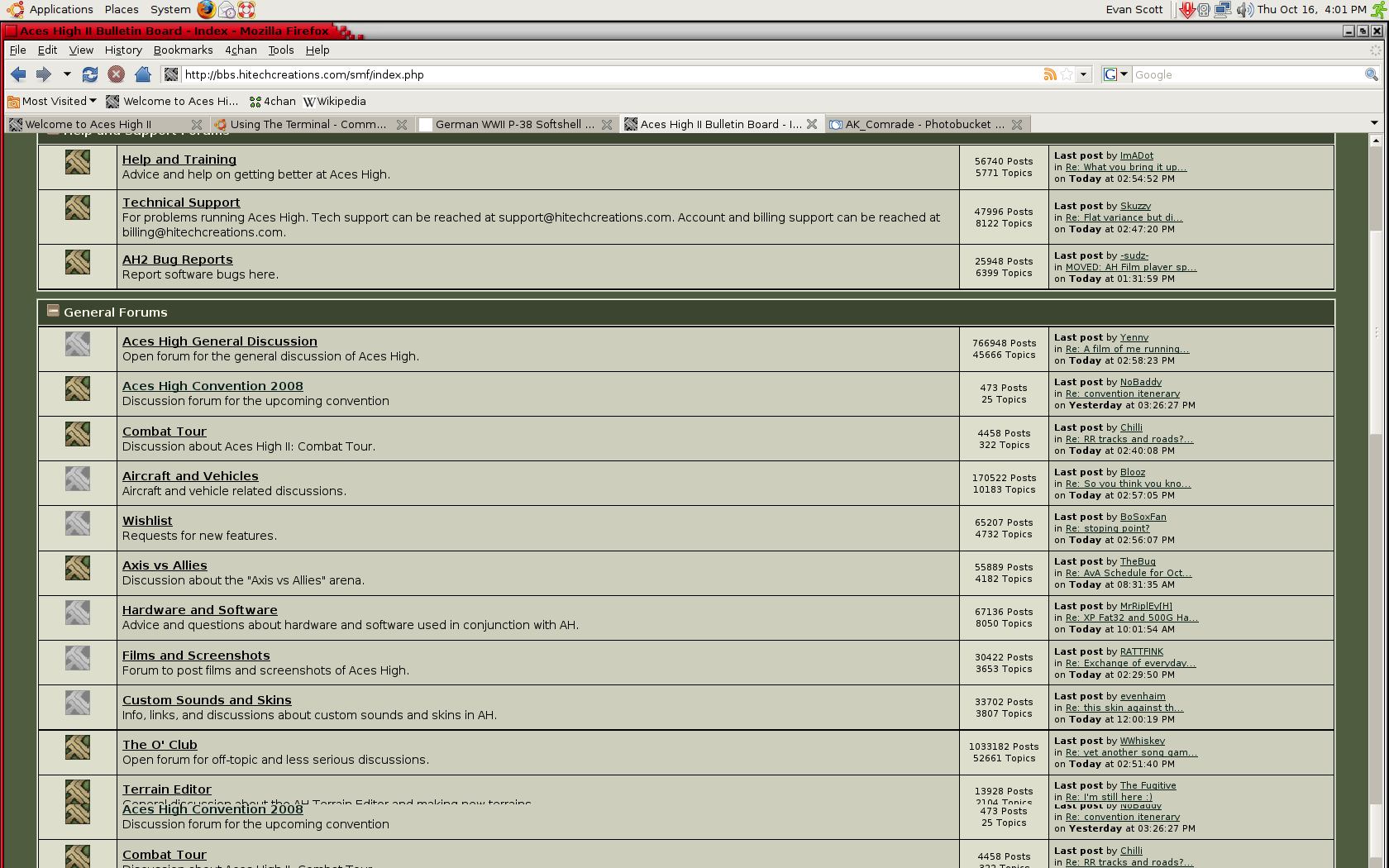Open the View menu
1389x868 pixels.
pyautogui.click(x=81, y=50)
